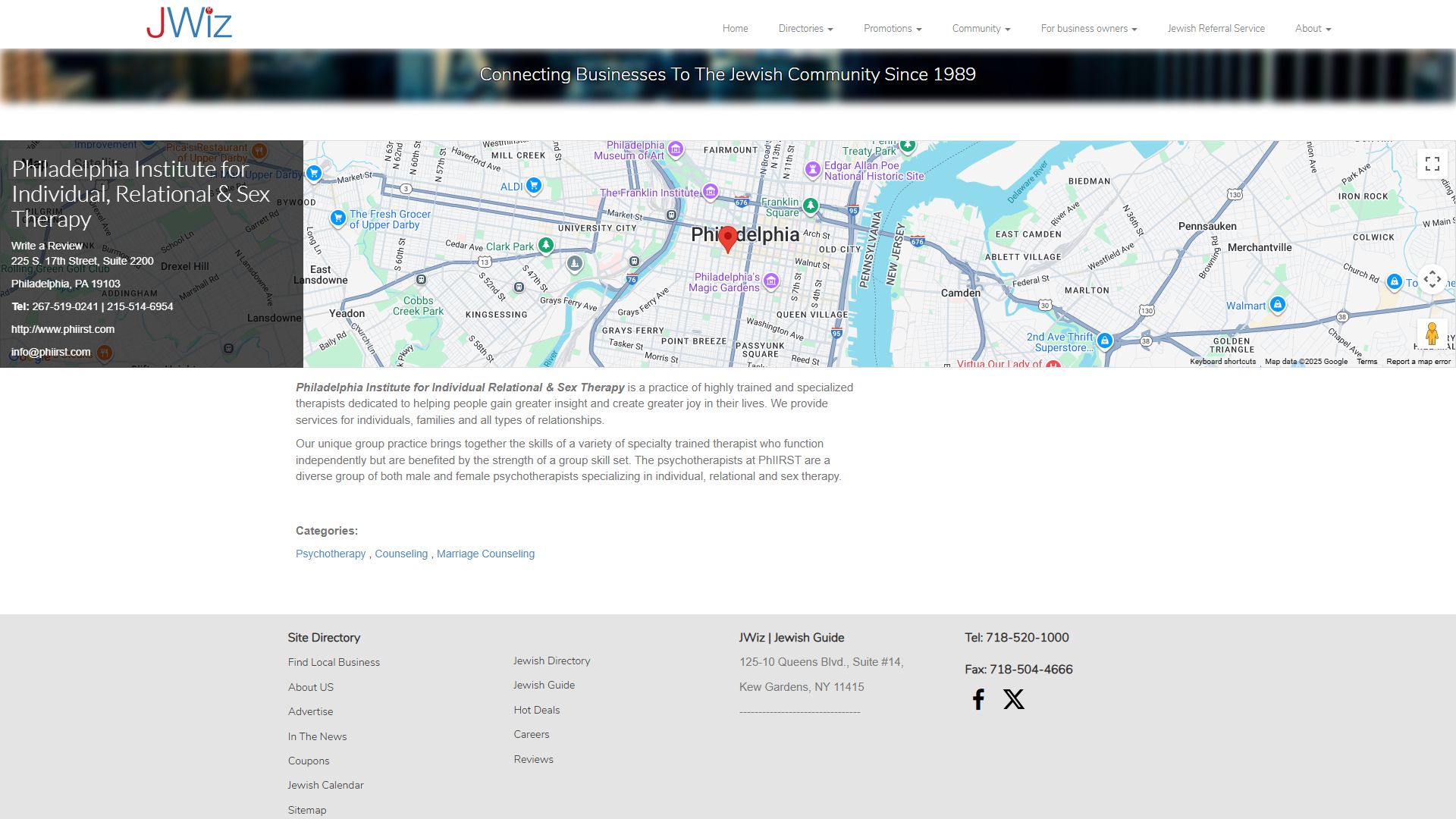The image size is (1456, 819).
Task: Click Pica's Restaurant map icon
Action: click(259, 150)
